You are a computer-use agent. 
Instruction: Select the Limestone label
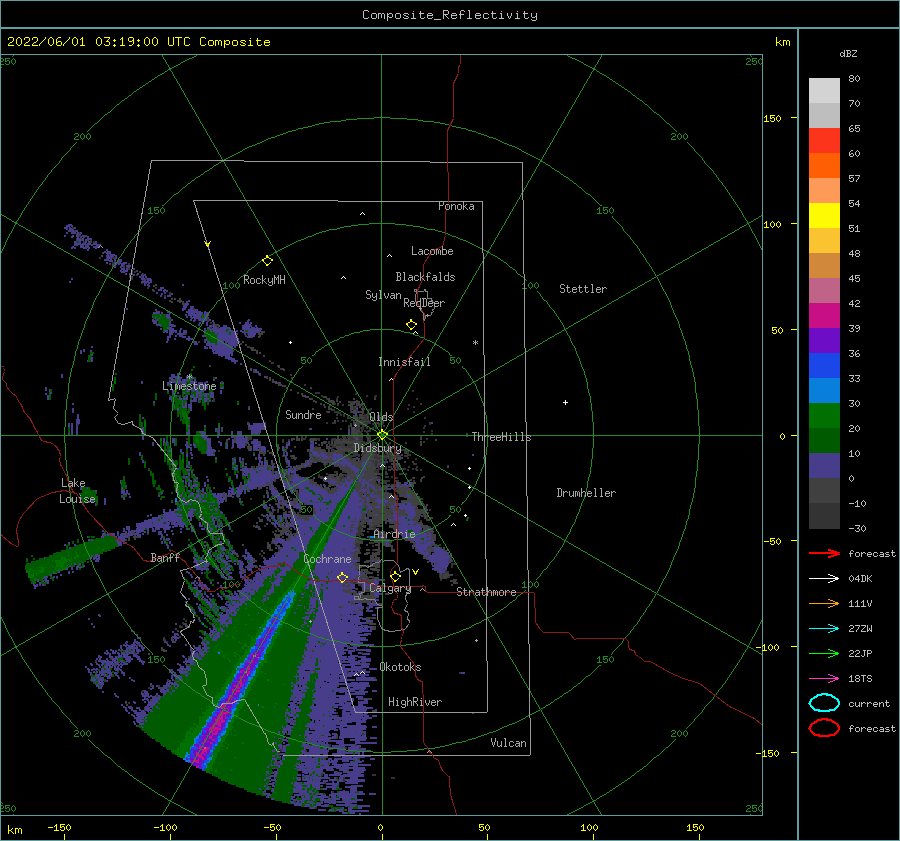tap(189, 386)
